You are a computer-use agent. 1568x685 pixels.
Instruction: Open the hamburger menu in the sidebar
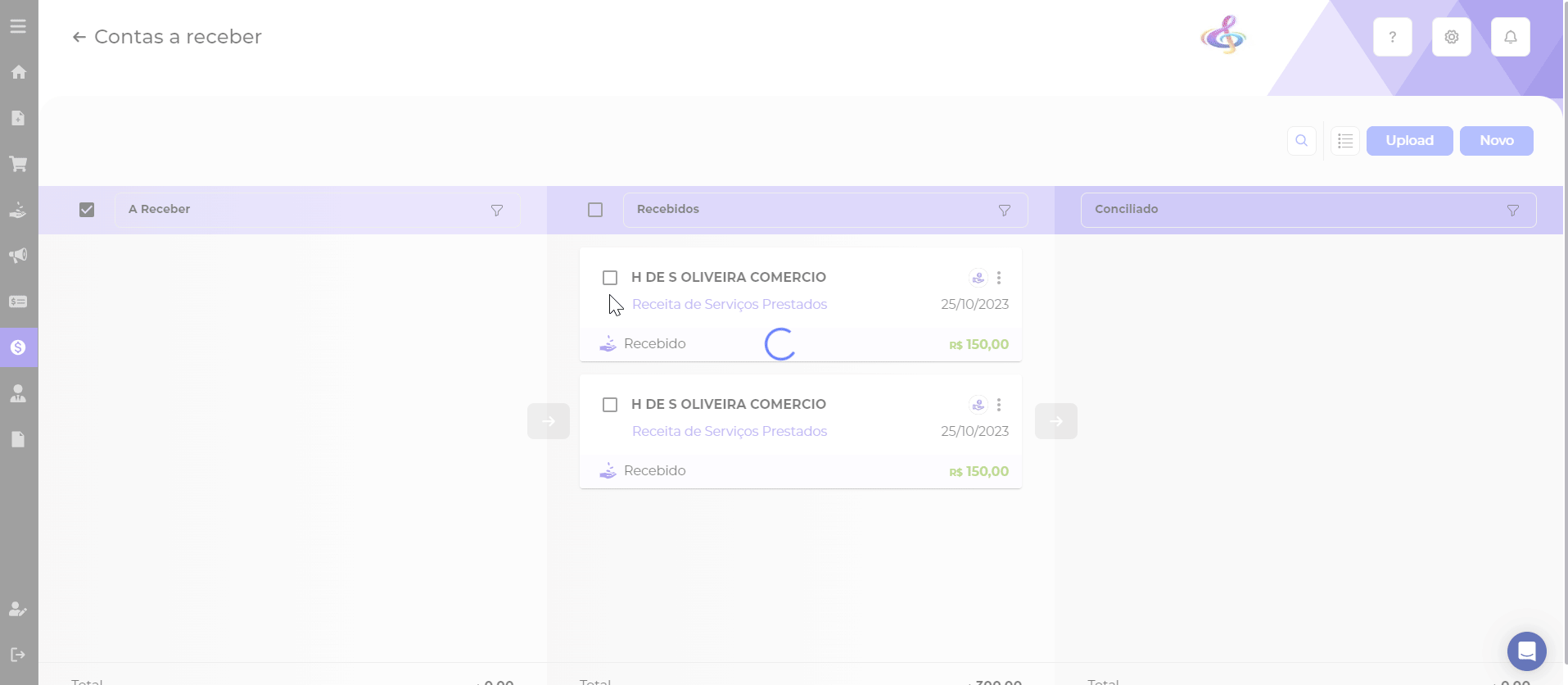click(x=18, y=26)
